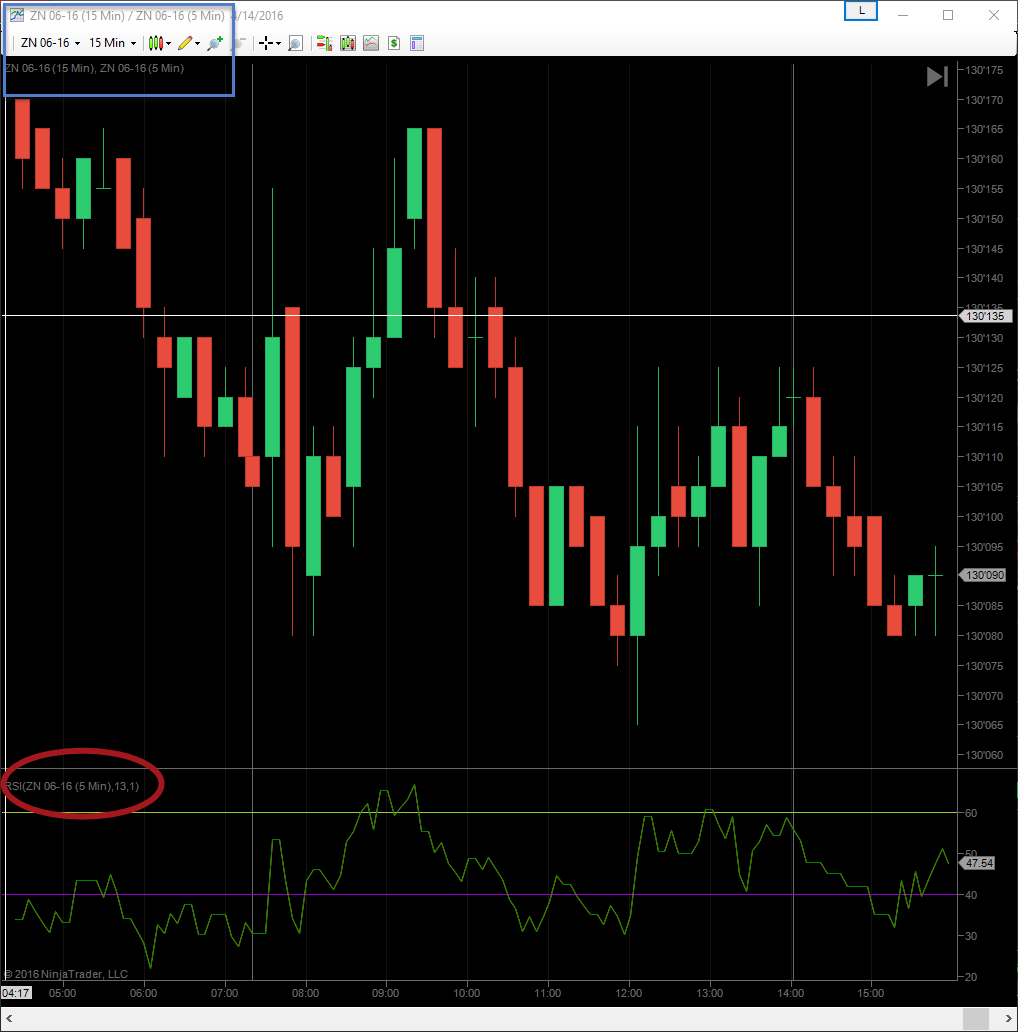Click the horizontal scrollbar left arrow
Image resolution: width=1018 pixels, height=1032 pixels.
point(9,1019)
